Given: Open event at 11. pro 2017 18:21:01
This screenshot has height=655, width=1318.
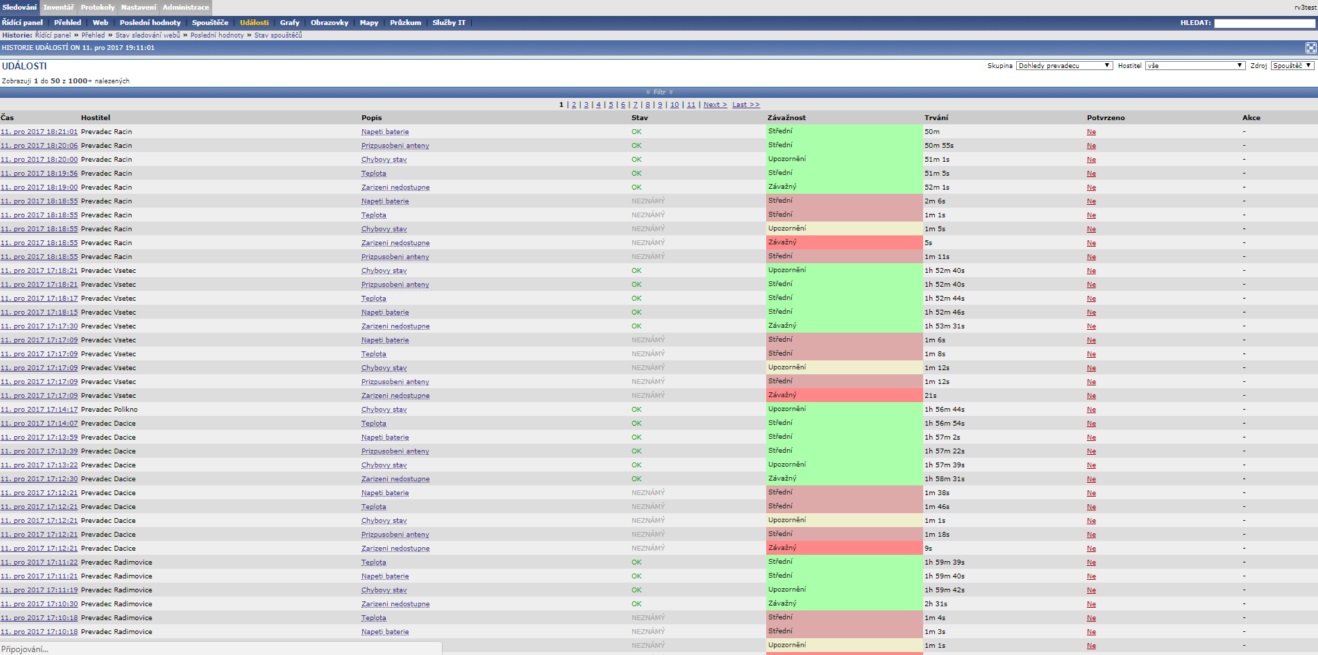Looking at the screenshot, I should pos(39,131).
